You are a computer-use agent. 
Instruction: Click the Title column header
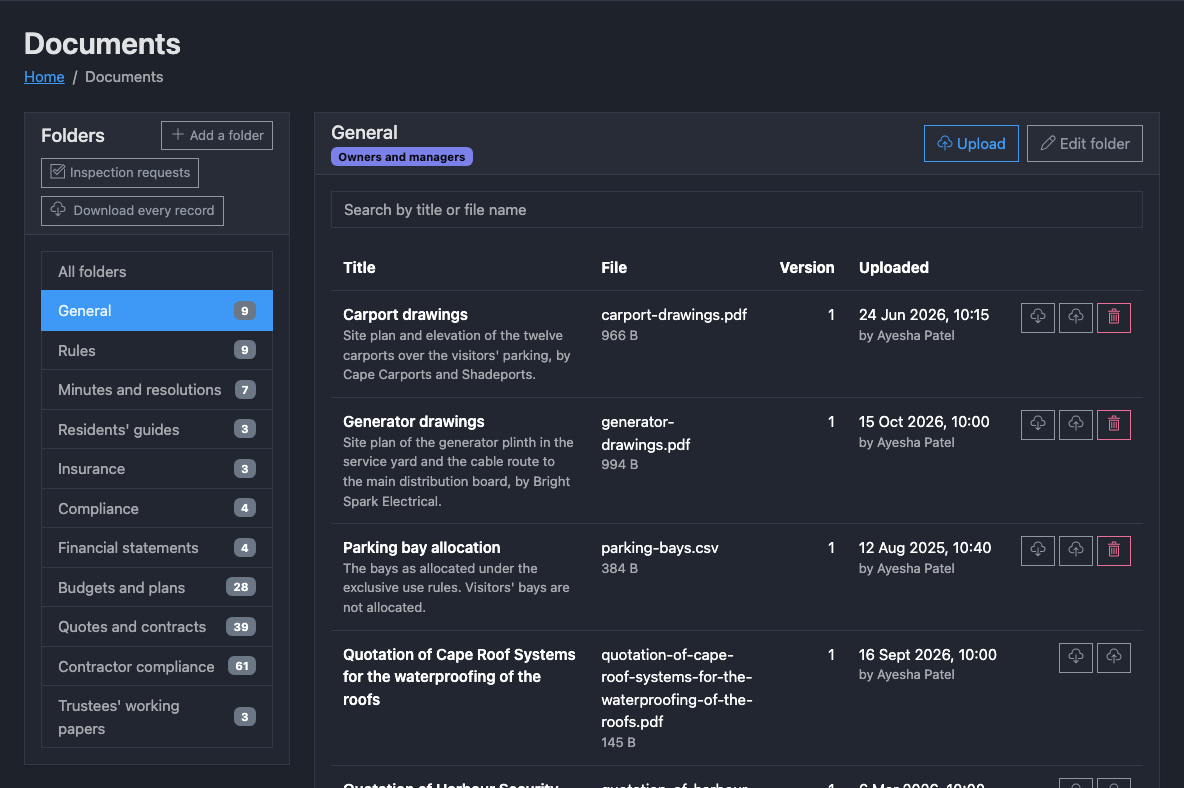pyautogui.click(x=359, y=268)
